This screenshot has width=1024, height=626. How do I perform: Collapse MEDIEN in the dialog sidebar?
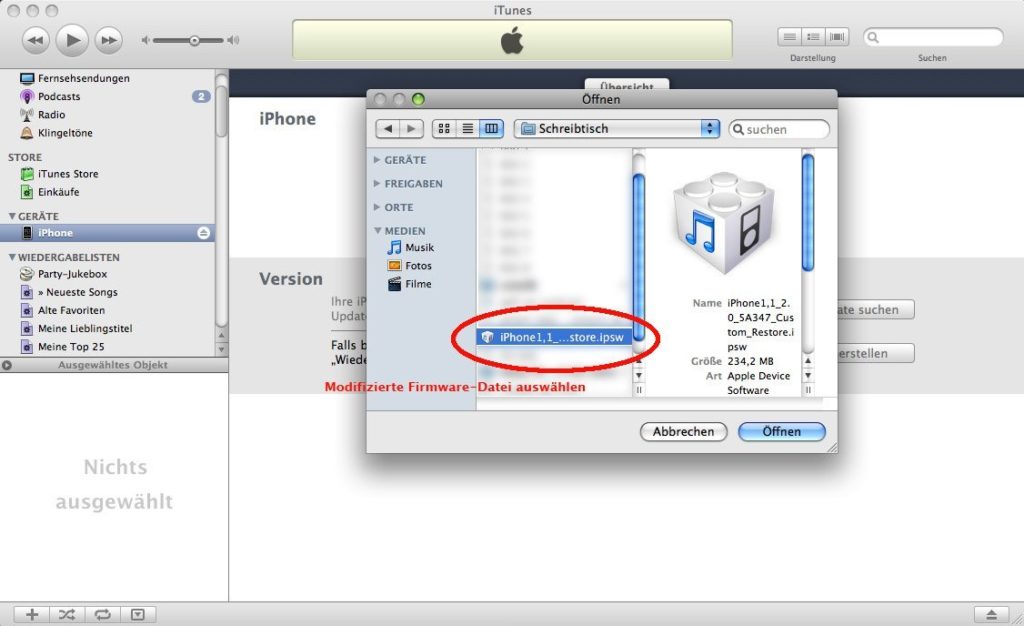[377, 230]
